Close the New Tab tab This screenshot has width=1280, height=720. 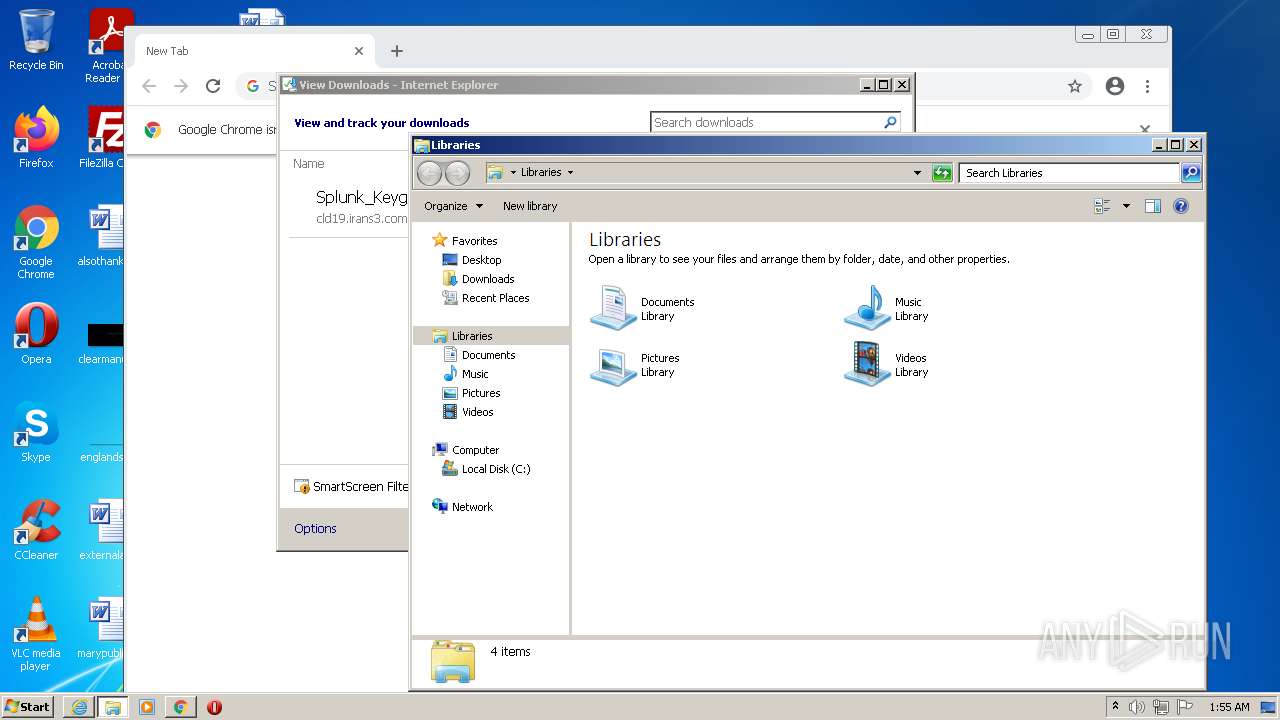pyautogui.click(x=359, y=51)
